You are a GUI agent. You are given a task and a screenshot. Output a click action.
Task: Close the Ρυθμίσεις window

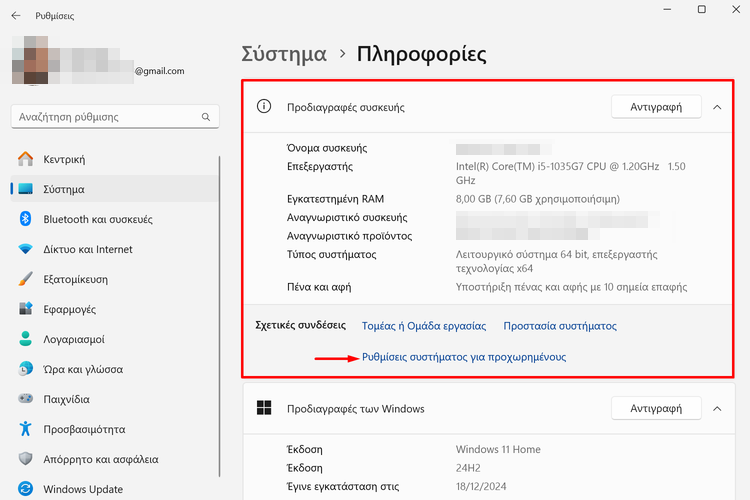coord(736,9)
